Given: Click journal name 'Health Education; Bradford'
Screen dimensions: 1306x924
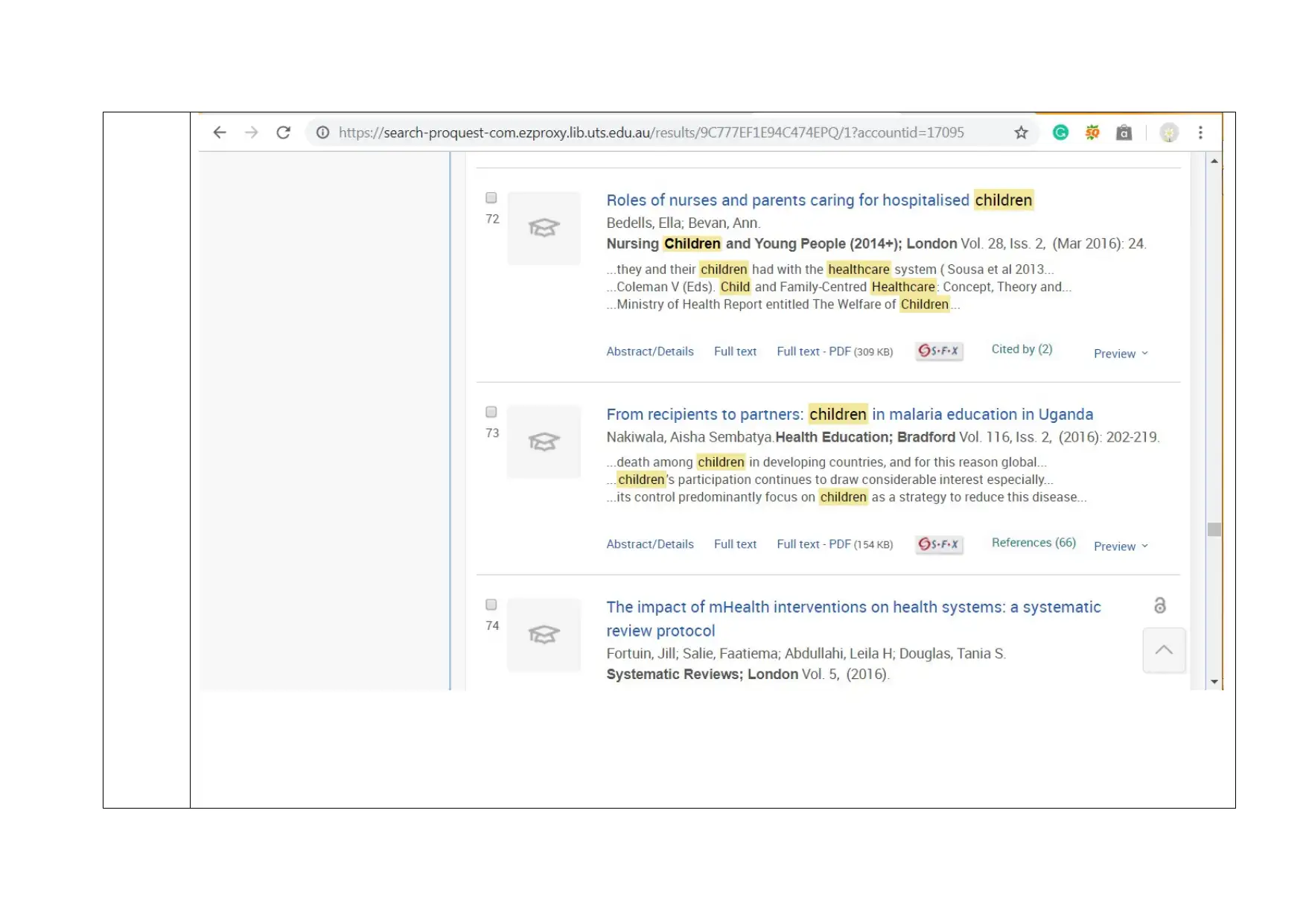Looking at the screenshot, I should click(x=865, y=437).
